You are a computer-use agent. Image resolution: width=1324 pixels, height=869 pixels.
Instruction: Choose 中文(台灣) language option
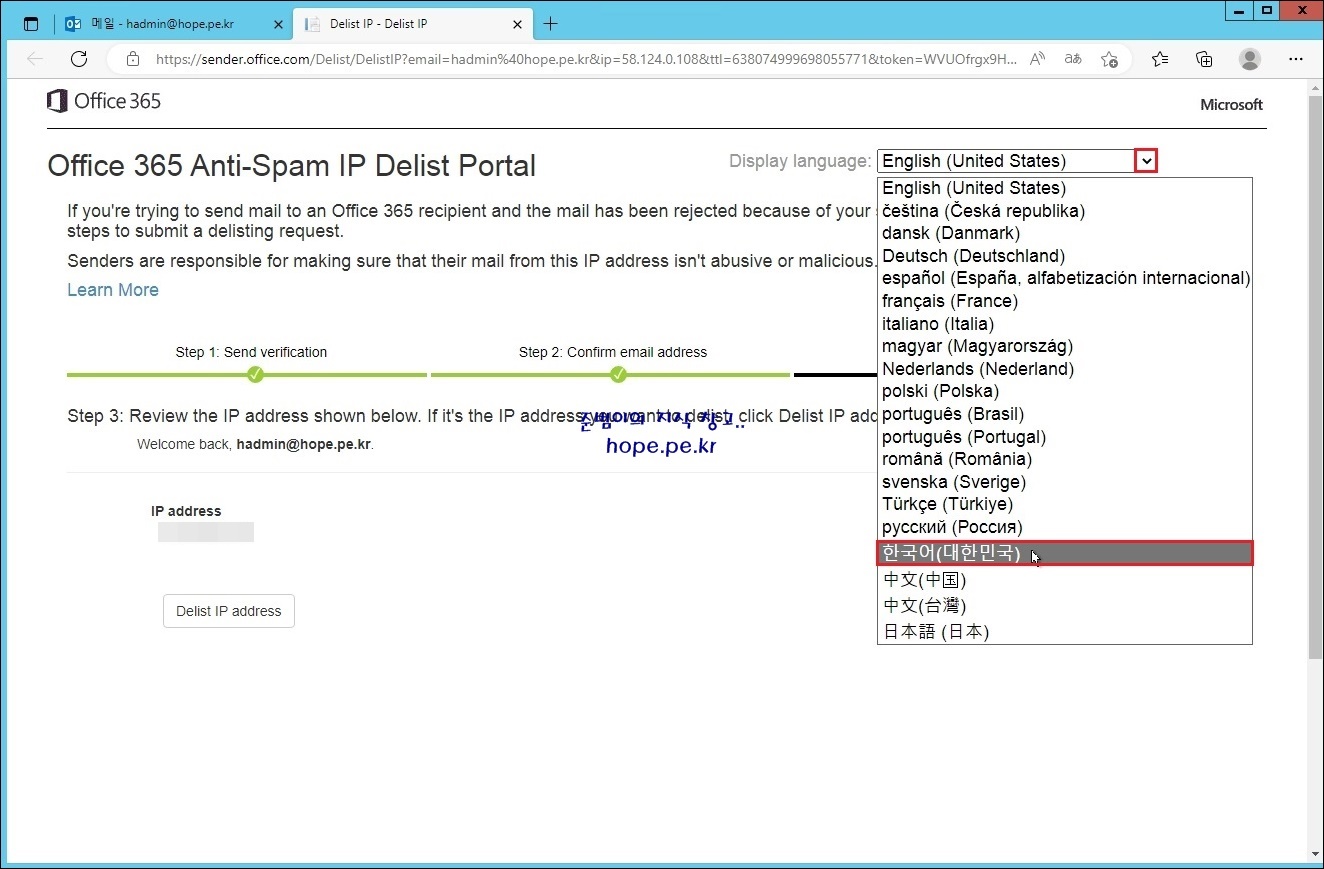[1065, 605]
